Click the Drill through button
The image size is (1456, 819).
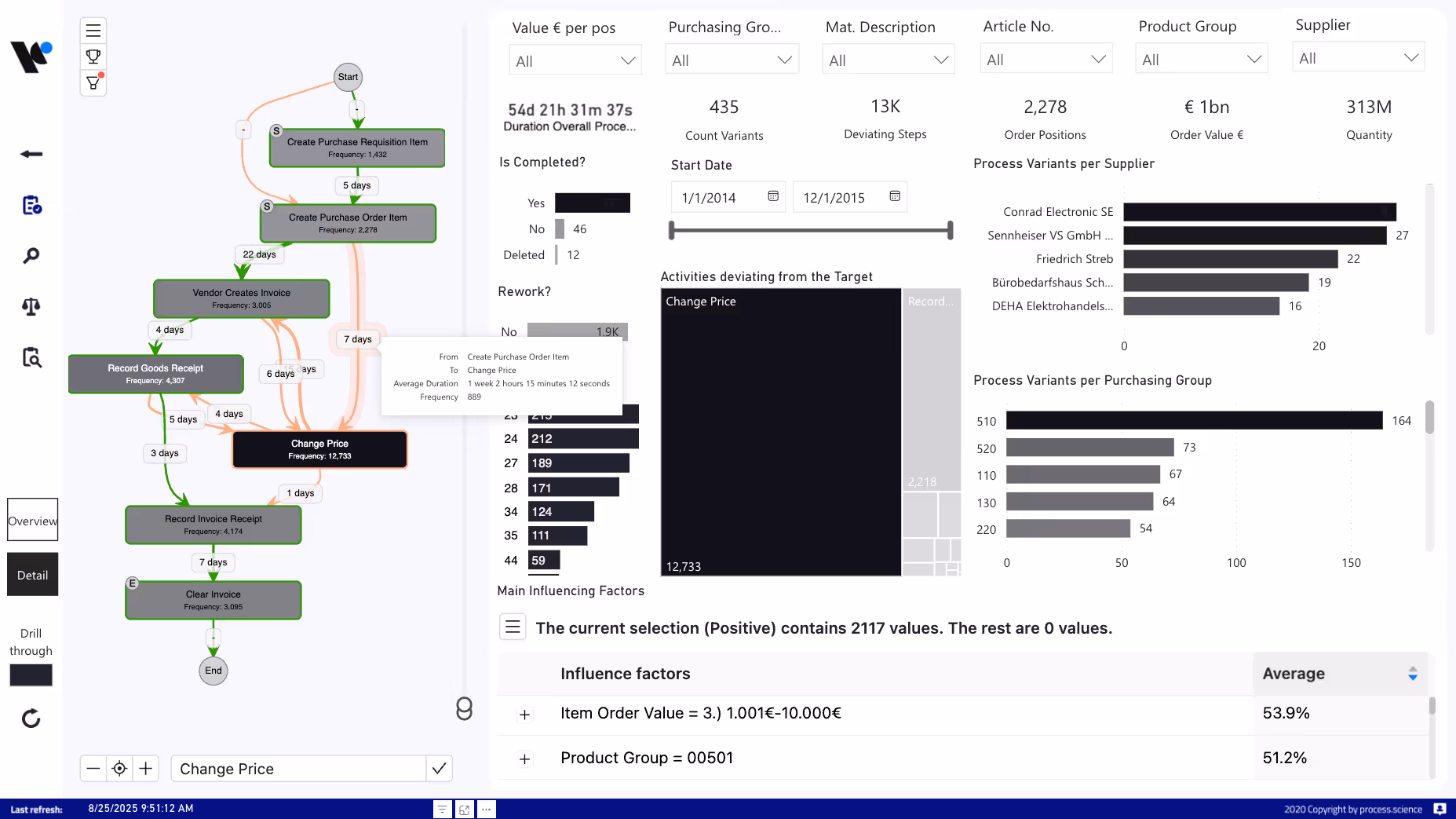tap(31, 675)
